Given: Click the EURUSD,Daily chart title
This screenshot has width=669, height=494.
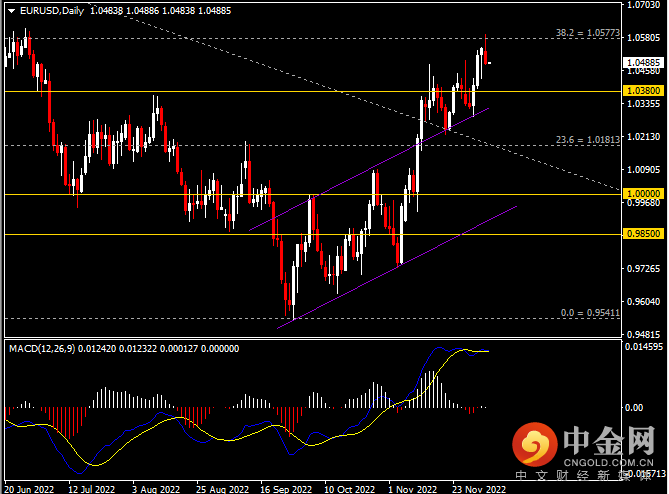Looking at the screenshot, I should click(50, 10).
